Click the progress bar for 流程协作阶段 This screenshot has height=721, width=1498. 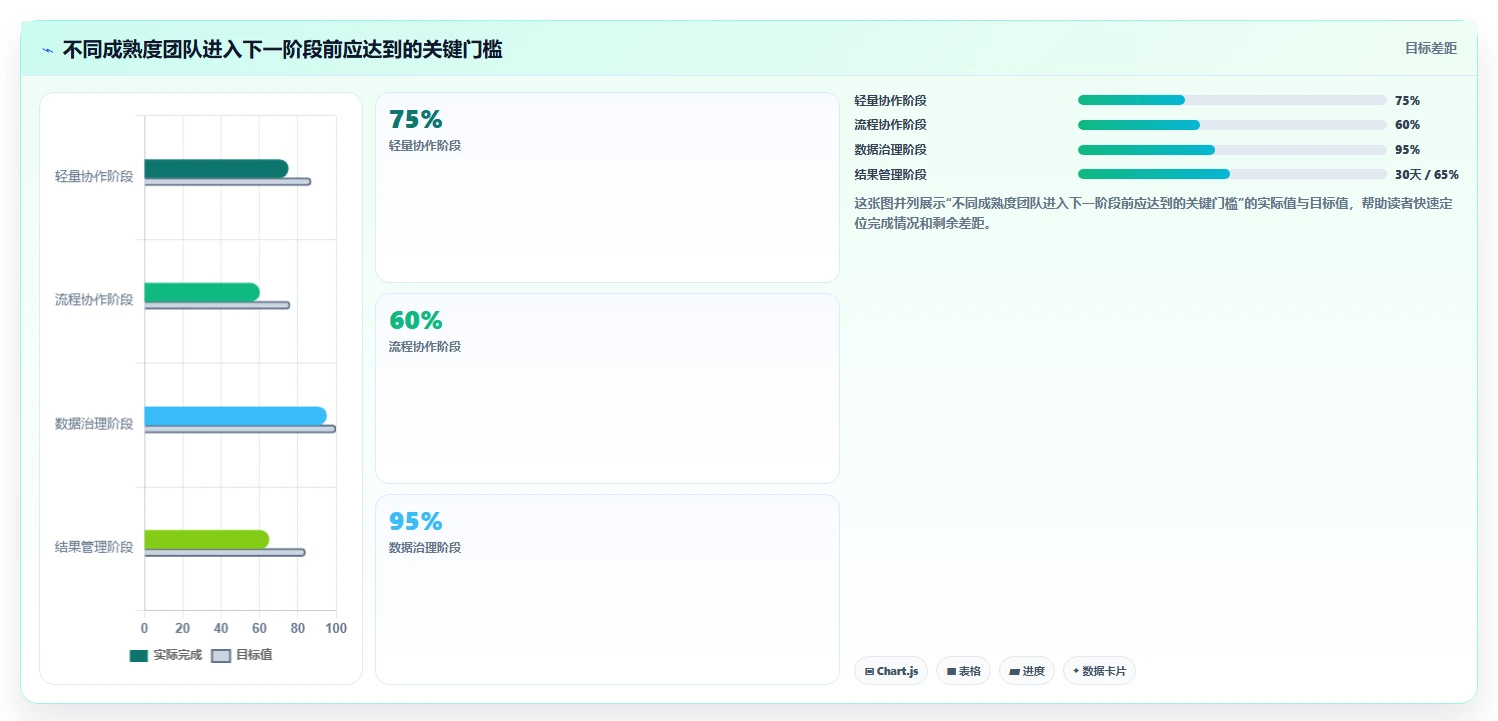coord(1232,125)
